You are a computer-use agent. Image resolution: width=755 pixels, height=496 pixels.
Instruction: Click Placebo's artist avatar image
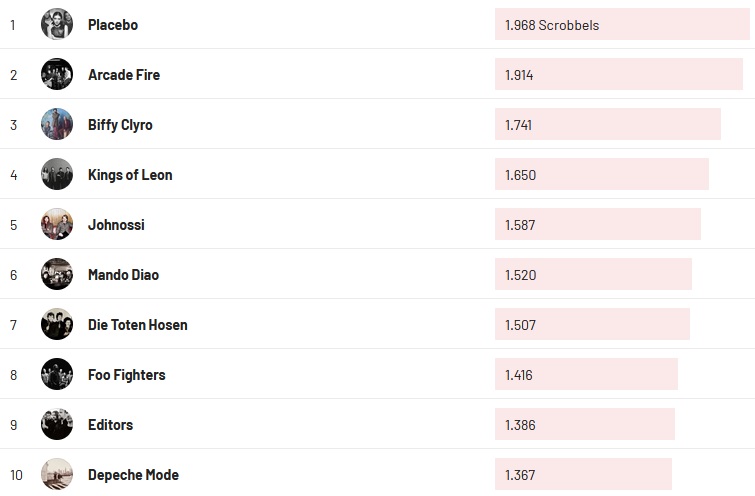click(x=57, y=24)
